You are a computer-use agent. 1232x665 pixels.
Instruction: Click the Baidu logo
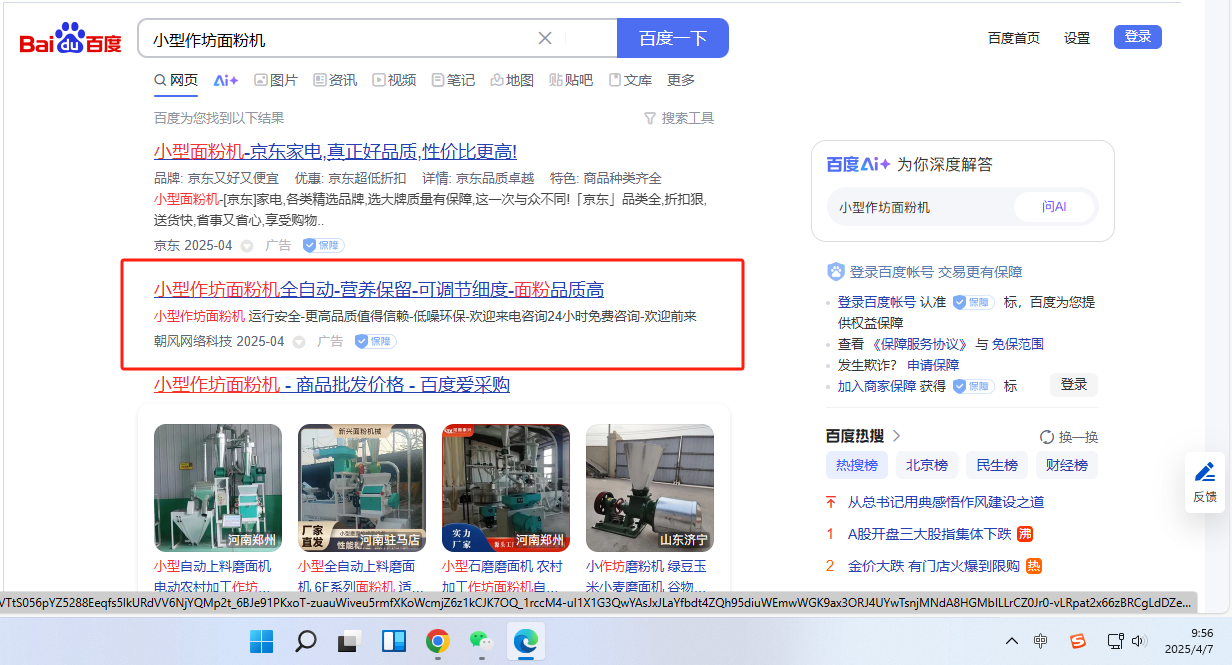pyautogui.click(x=70, y=40)
